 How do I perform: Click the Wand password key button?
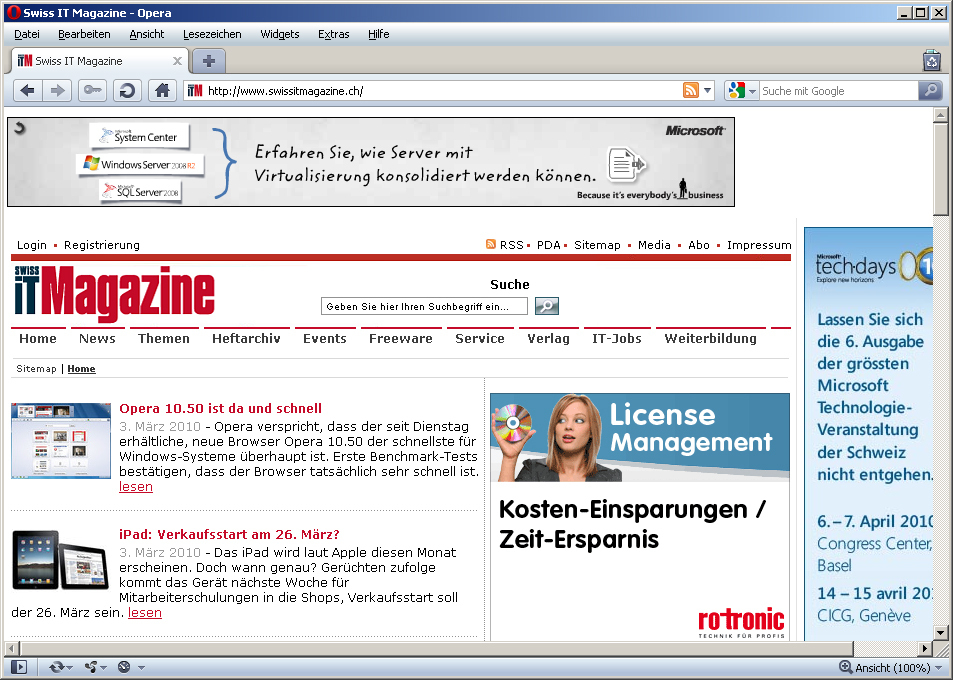point(92,91)
